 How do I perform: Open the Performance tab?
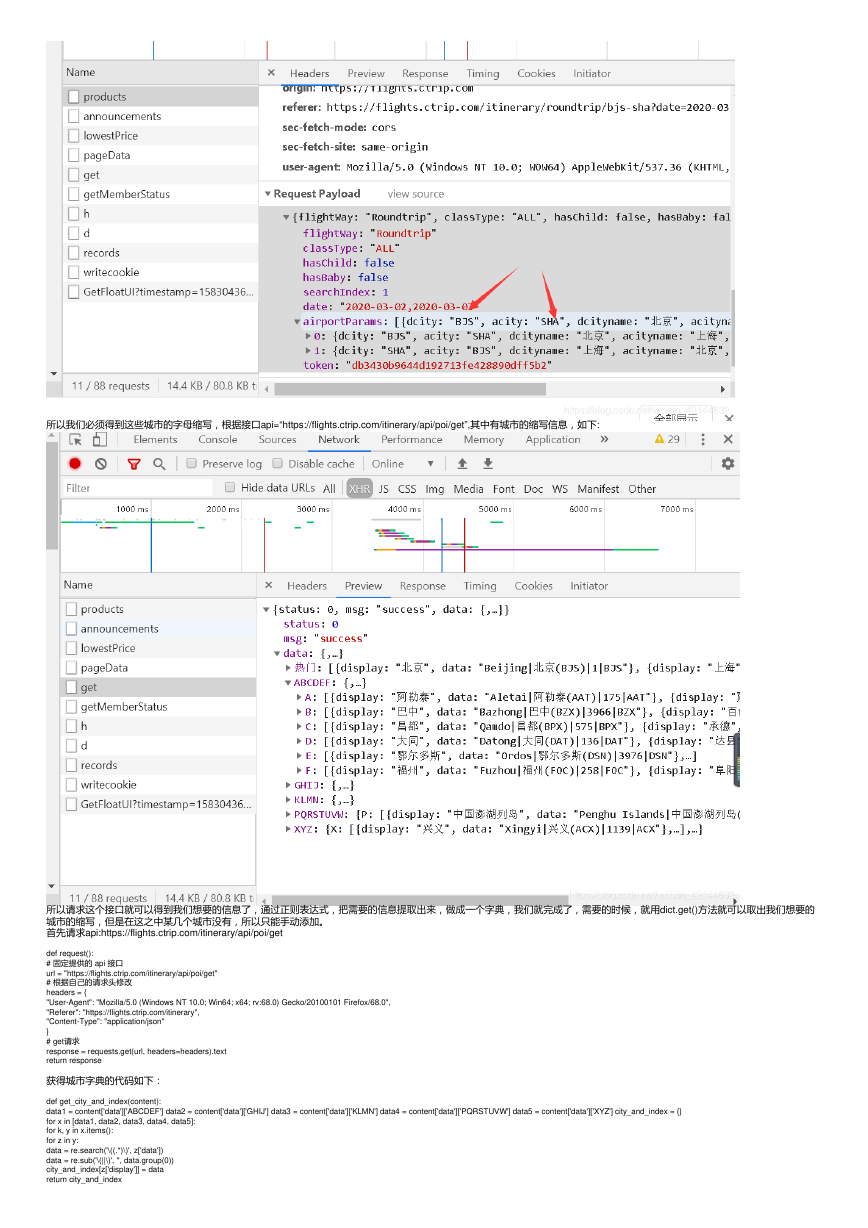[412, 439]
